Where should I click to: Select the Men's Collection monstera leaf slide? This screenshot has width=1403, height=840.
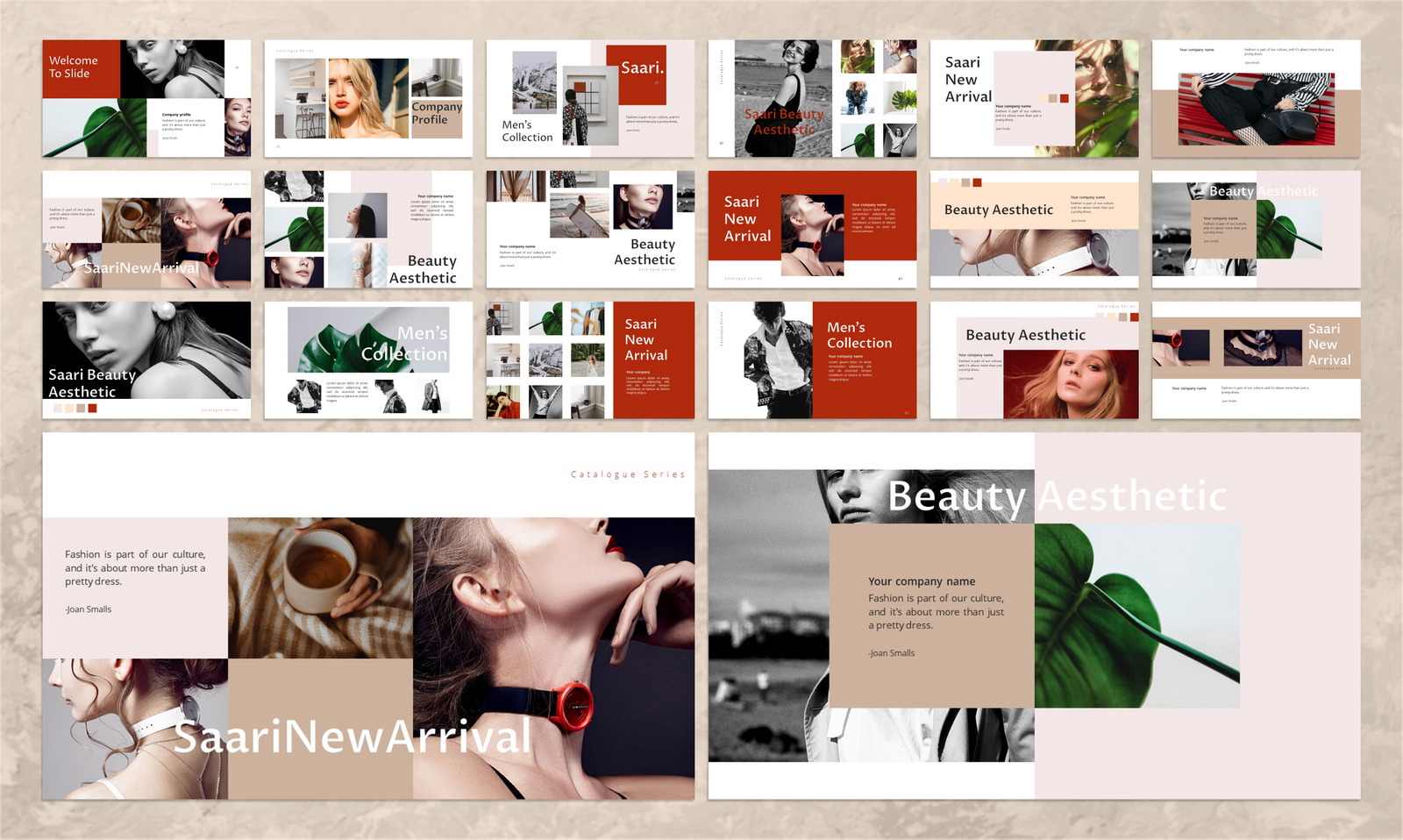tap(367, 359)
